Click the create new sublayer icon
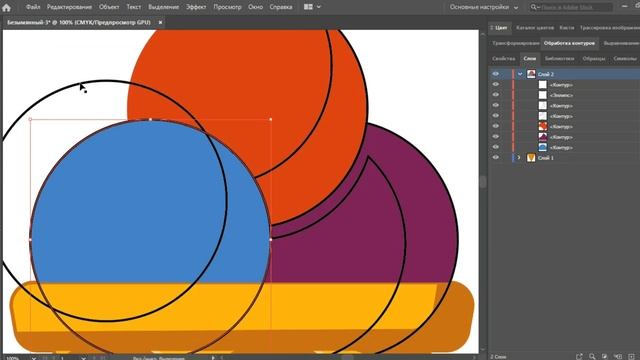640x360 pixels. 618,356
